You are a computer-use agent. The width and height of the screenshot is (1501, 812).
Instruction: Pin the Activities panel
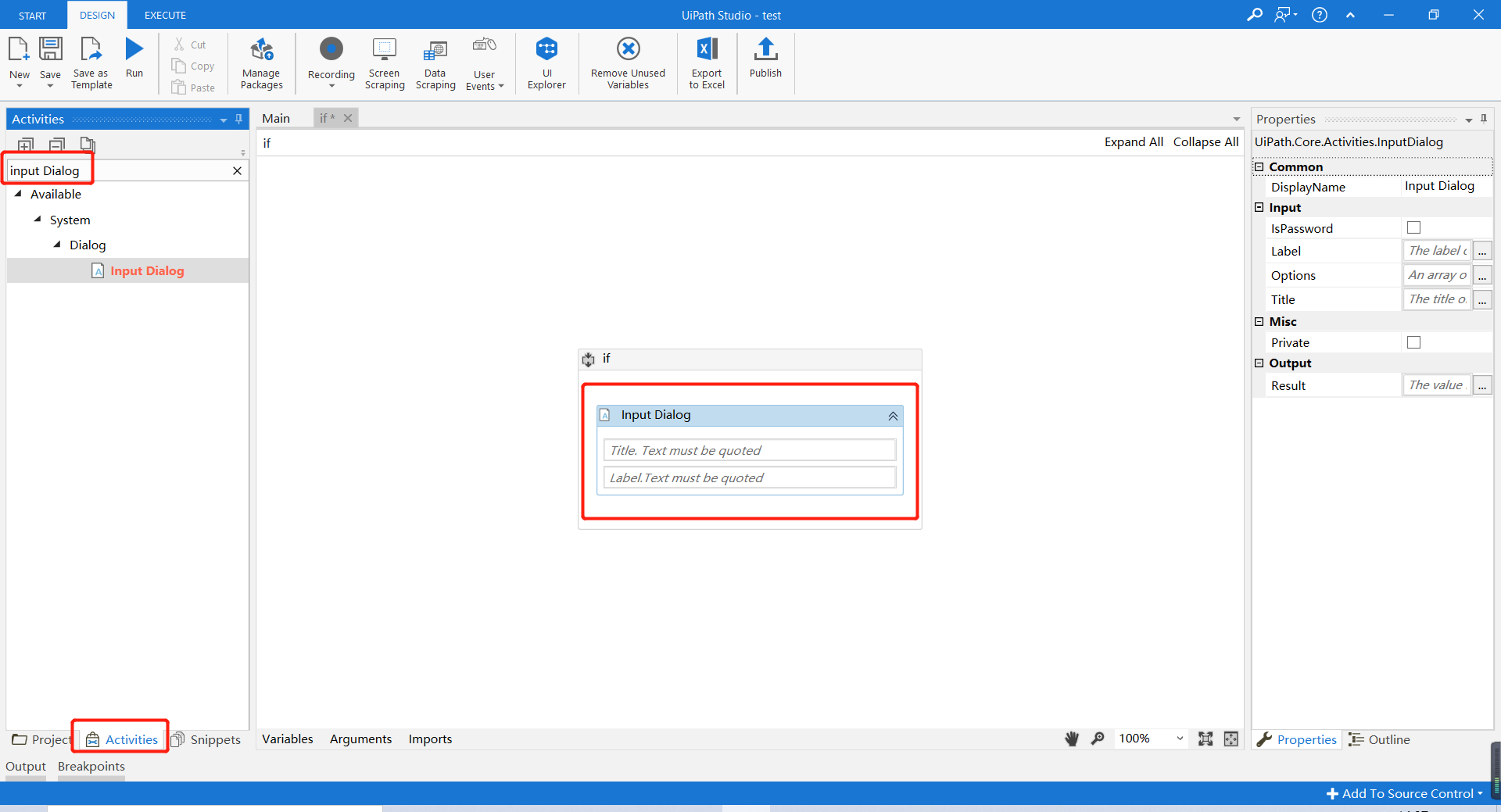238,119
